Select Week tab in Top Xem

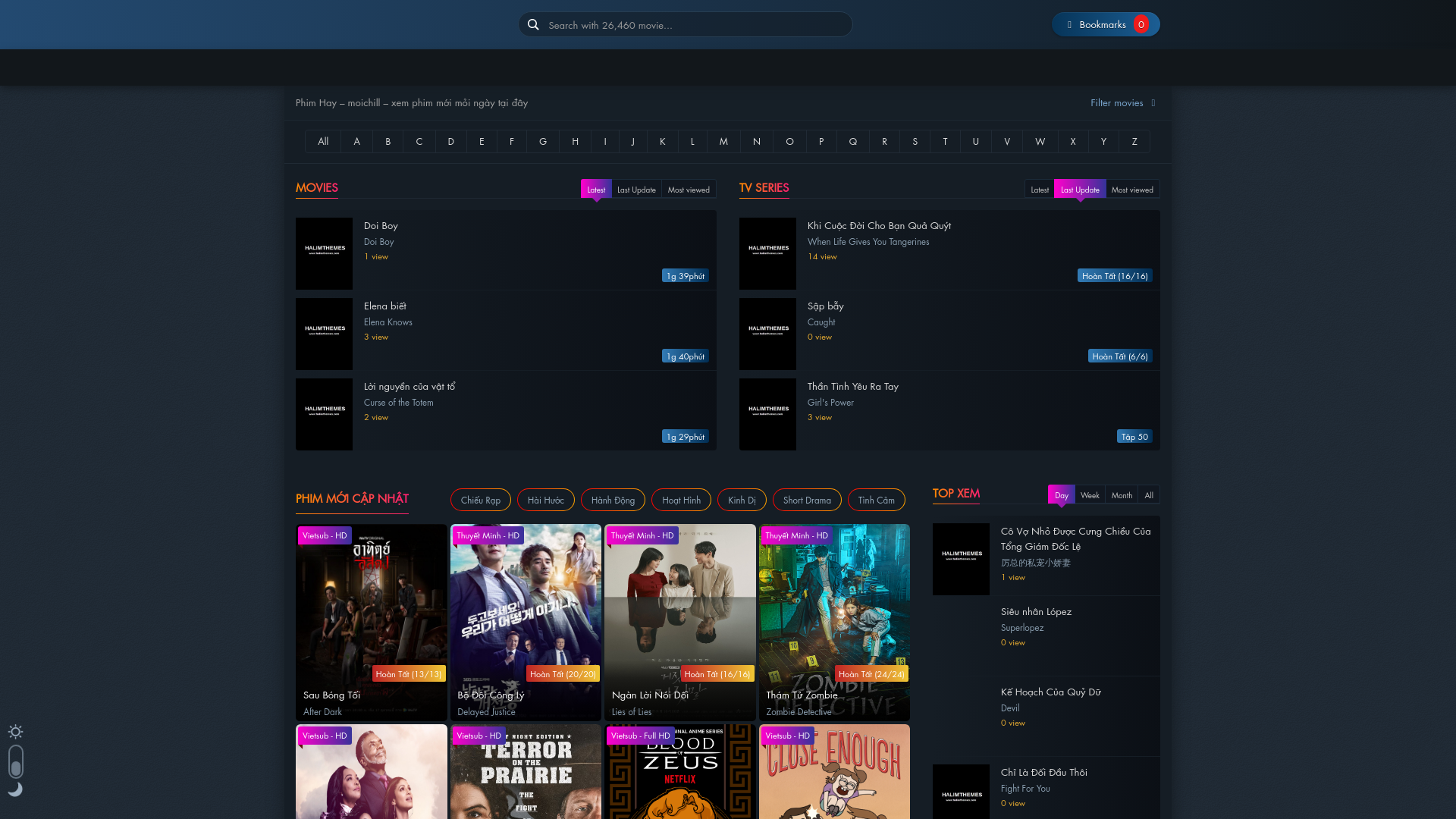pyautogui.click(x=1089, y=495)
